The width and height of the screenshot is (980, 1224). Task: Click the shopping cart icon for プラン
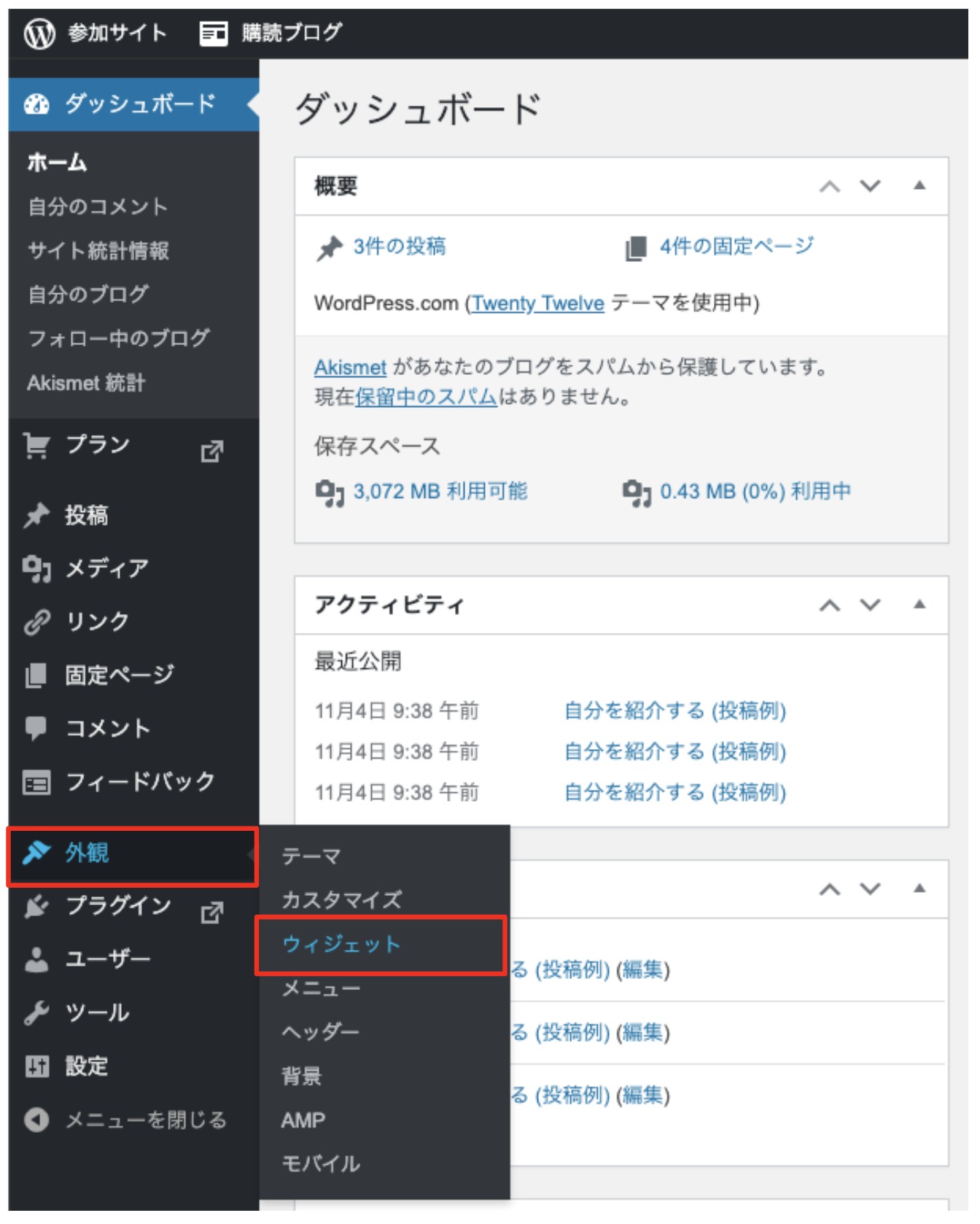click(x=36, y=445)
